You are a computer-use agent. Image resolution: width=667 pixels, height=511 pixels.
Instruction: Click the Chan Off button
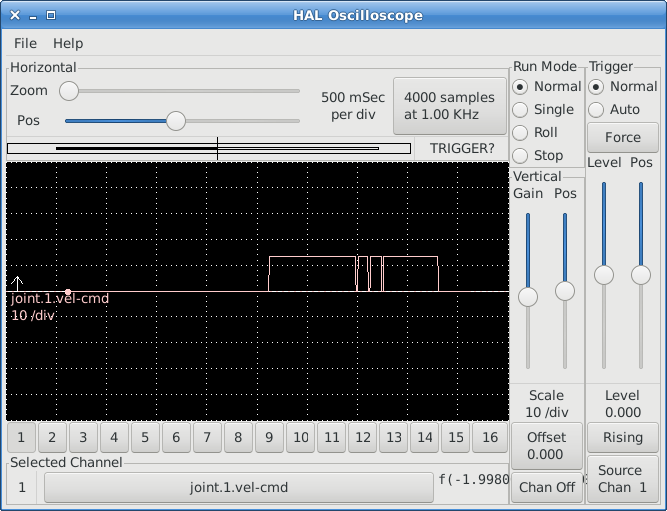(x=547, y=488)
